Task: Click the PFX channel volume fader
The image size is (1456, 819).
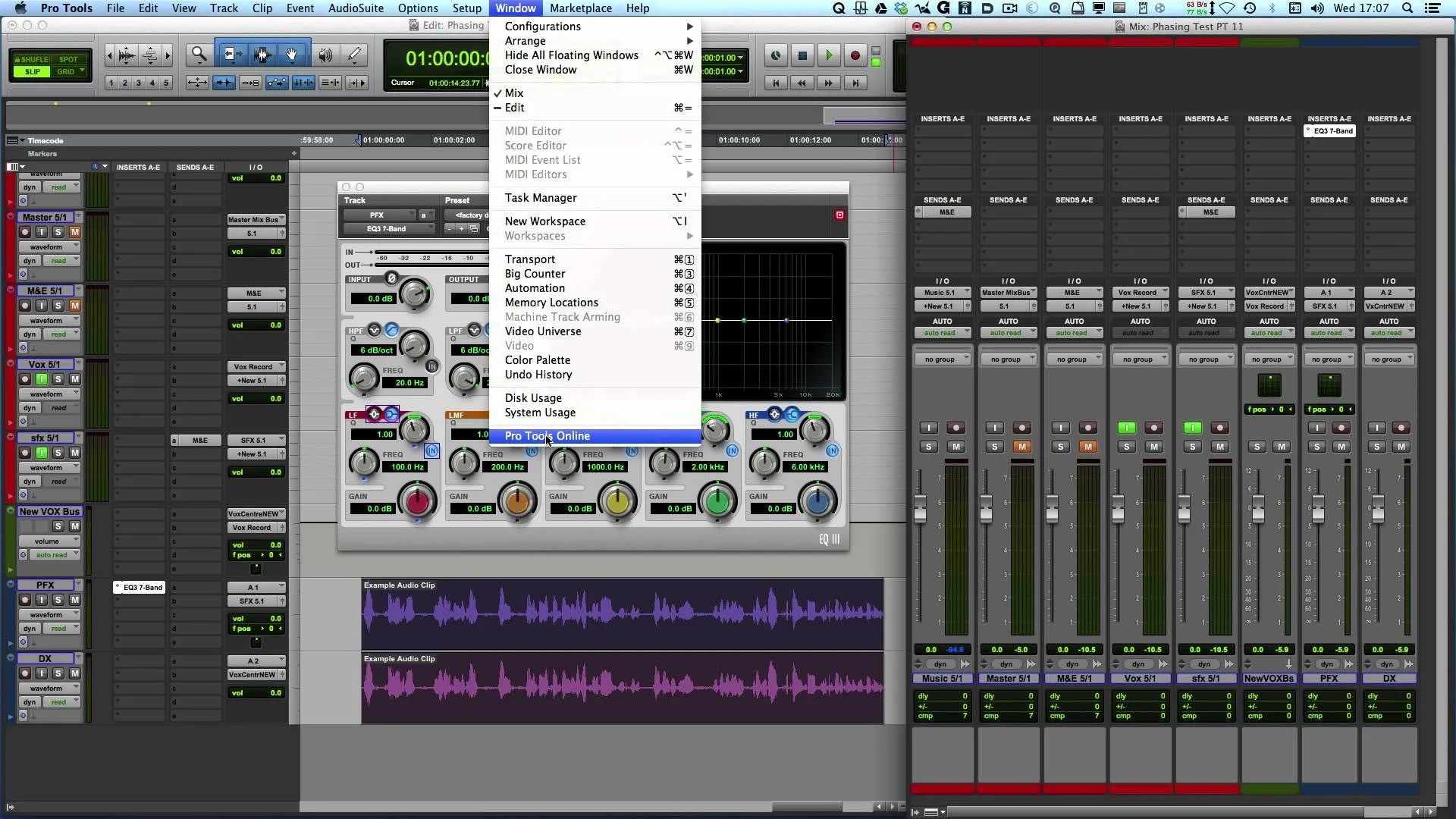Action: [x=1318, y=510]
